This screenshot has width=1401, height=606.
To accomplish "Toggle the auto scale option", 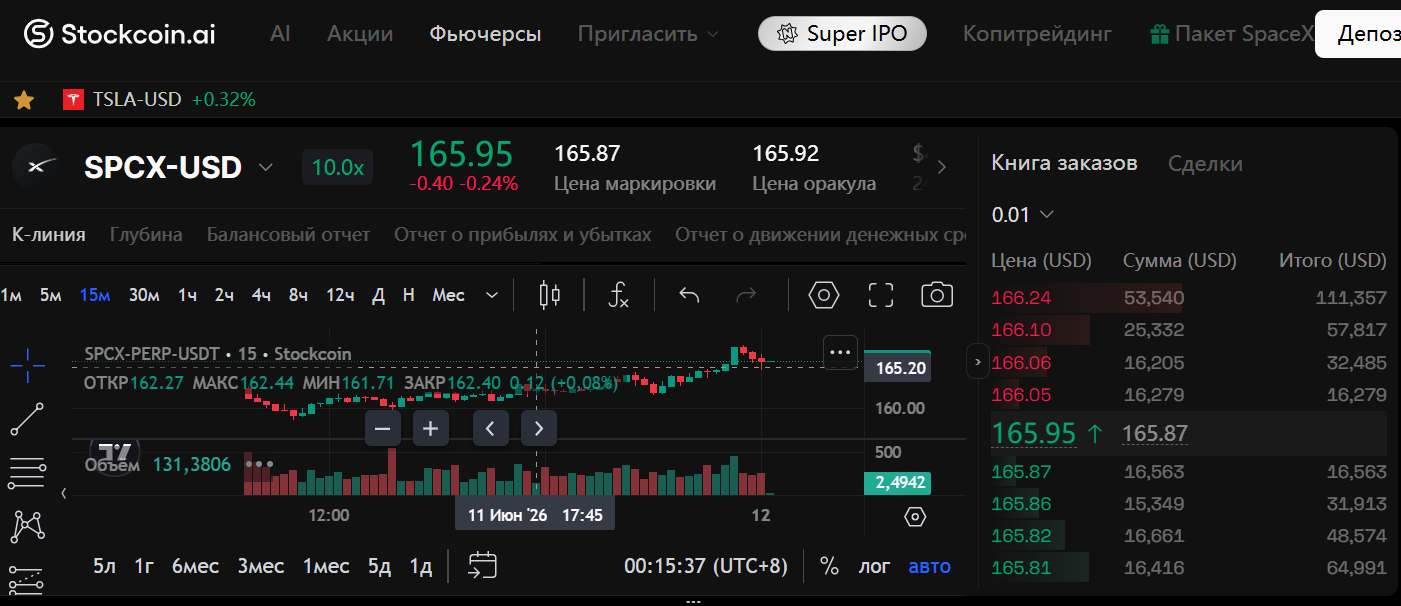I will pyautogui.click(x=929, y=567).
